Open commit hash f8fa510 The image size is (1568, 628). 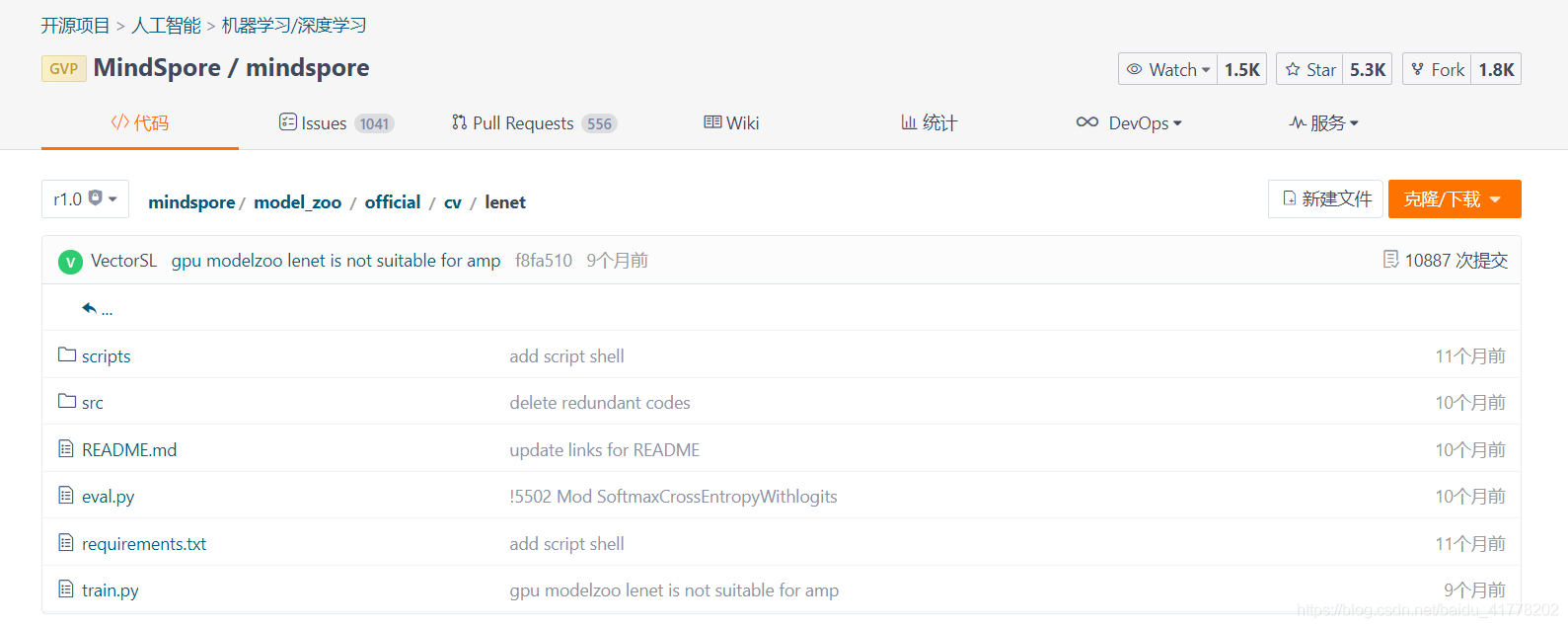(544, 260)
